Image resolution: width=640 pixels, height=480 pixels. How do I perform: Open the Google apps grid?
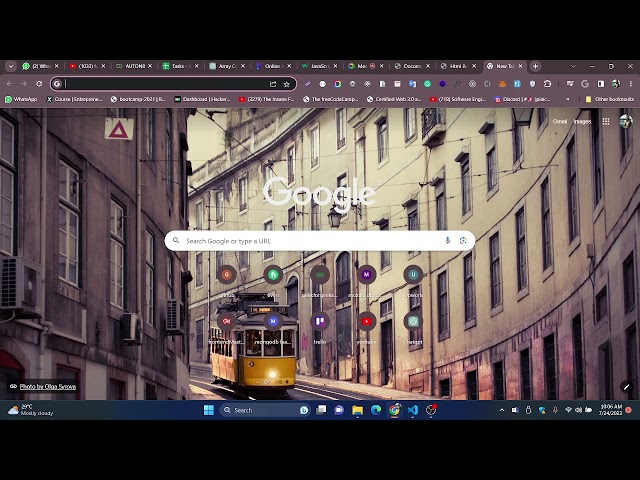click(606, 121)
